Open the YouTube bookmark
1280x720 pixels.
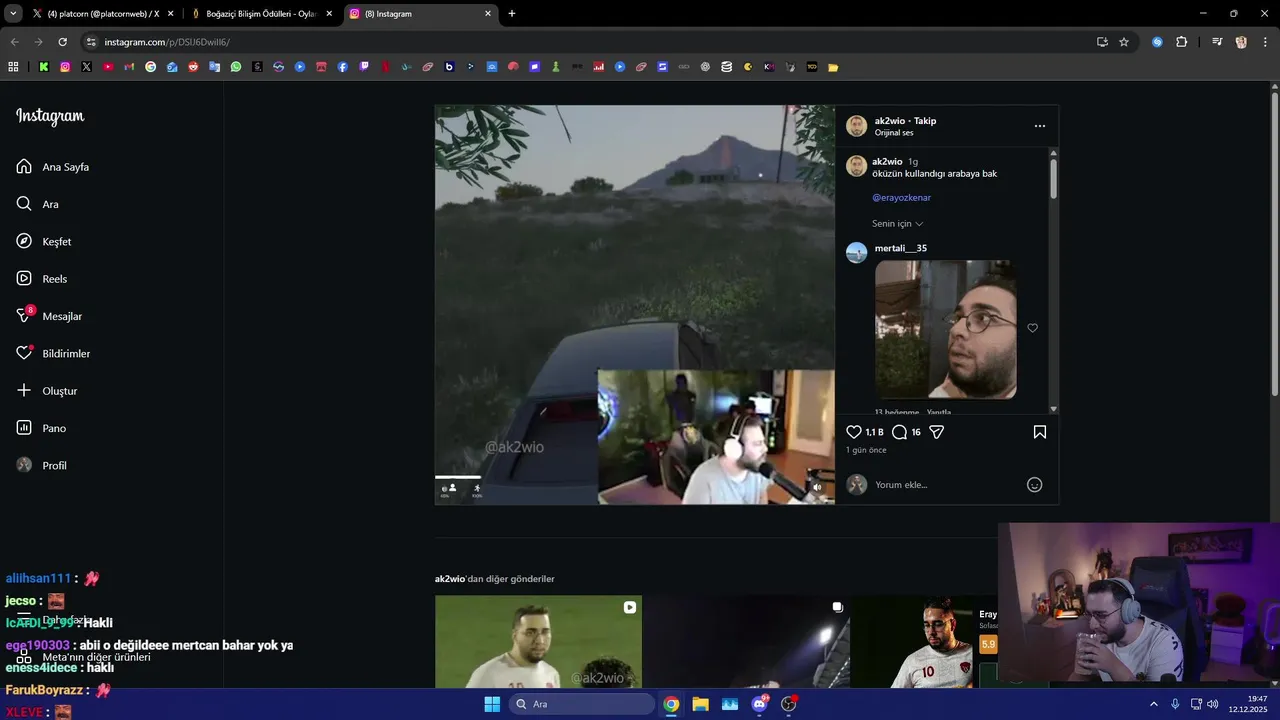(x=108, y=67)
